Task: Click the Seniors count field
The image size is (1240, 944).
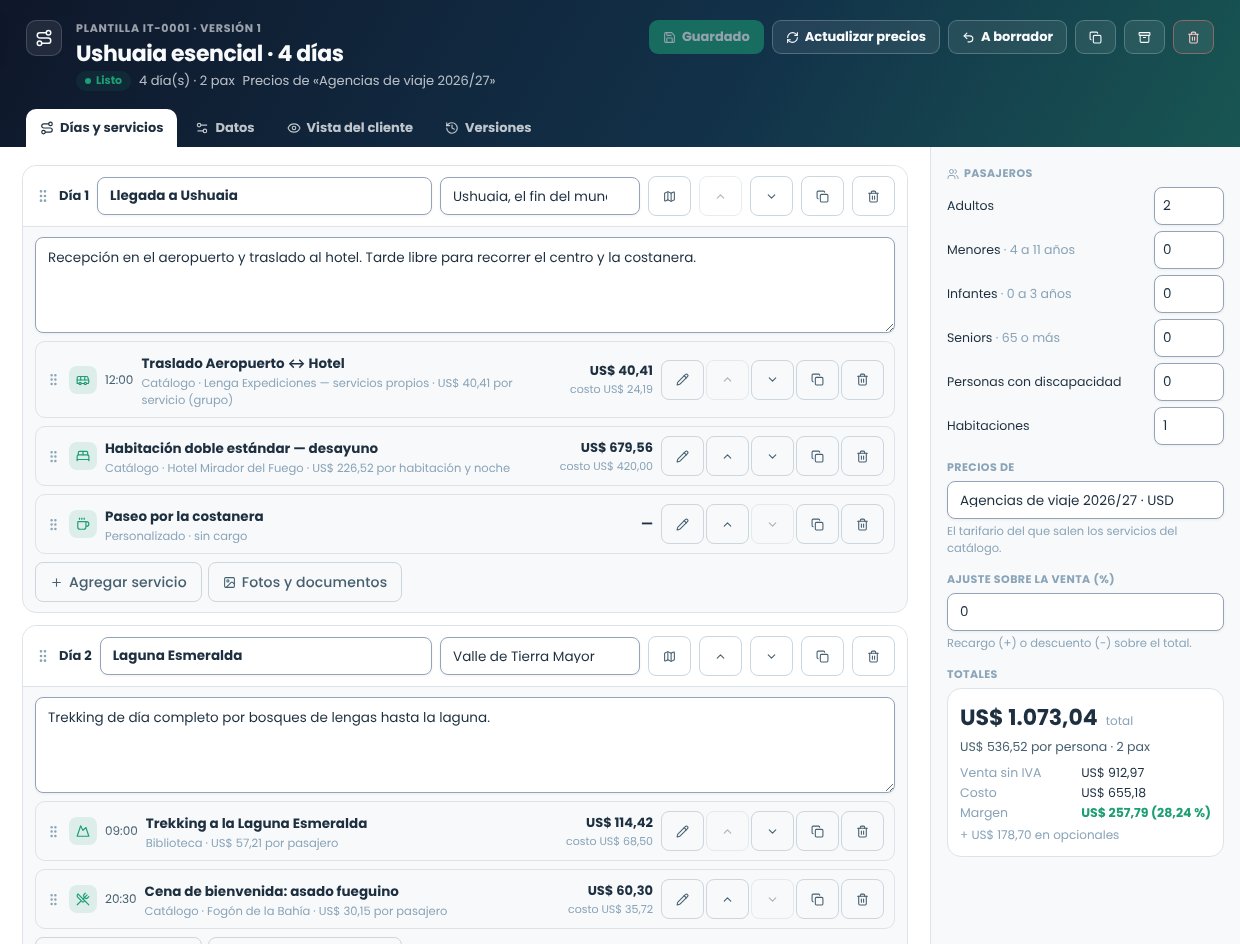Action: click(x=1188, y=338)
